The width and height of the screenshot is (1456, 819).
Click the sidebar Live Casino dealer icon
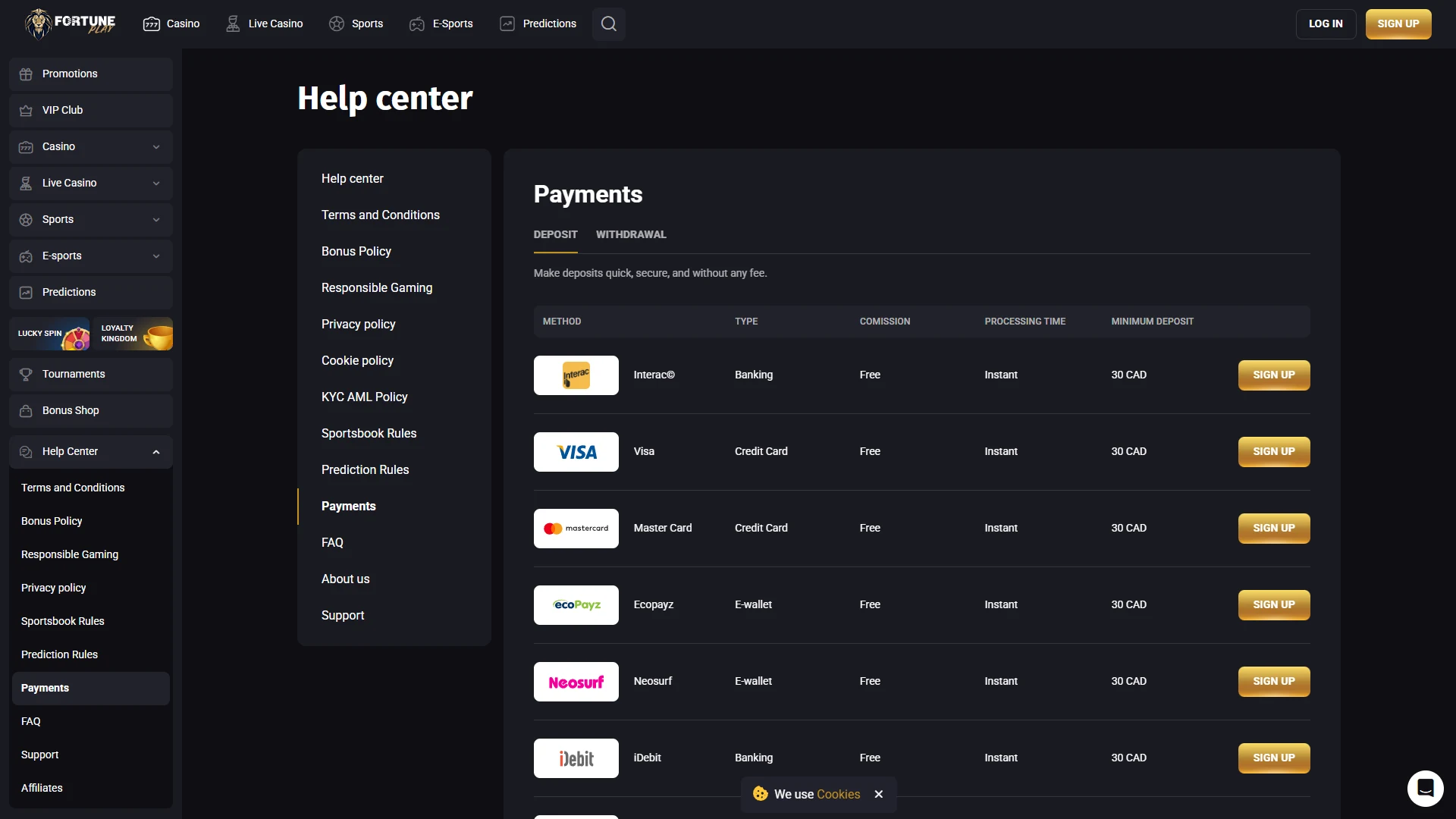[26, 183]
